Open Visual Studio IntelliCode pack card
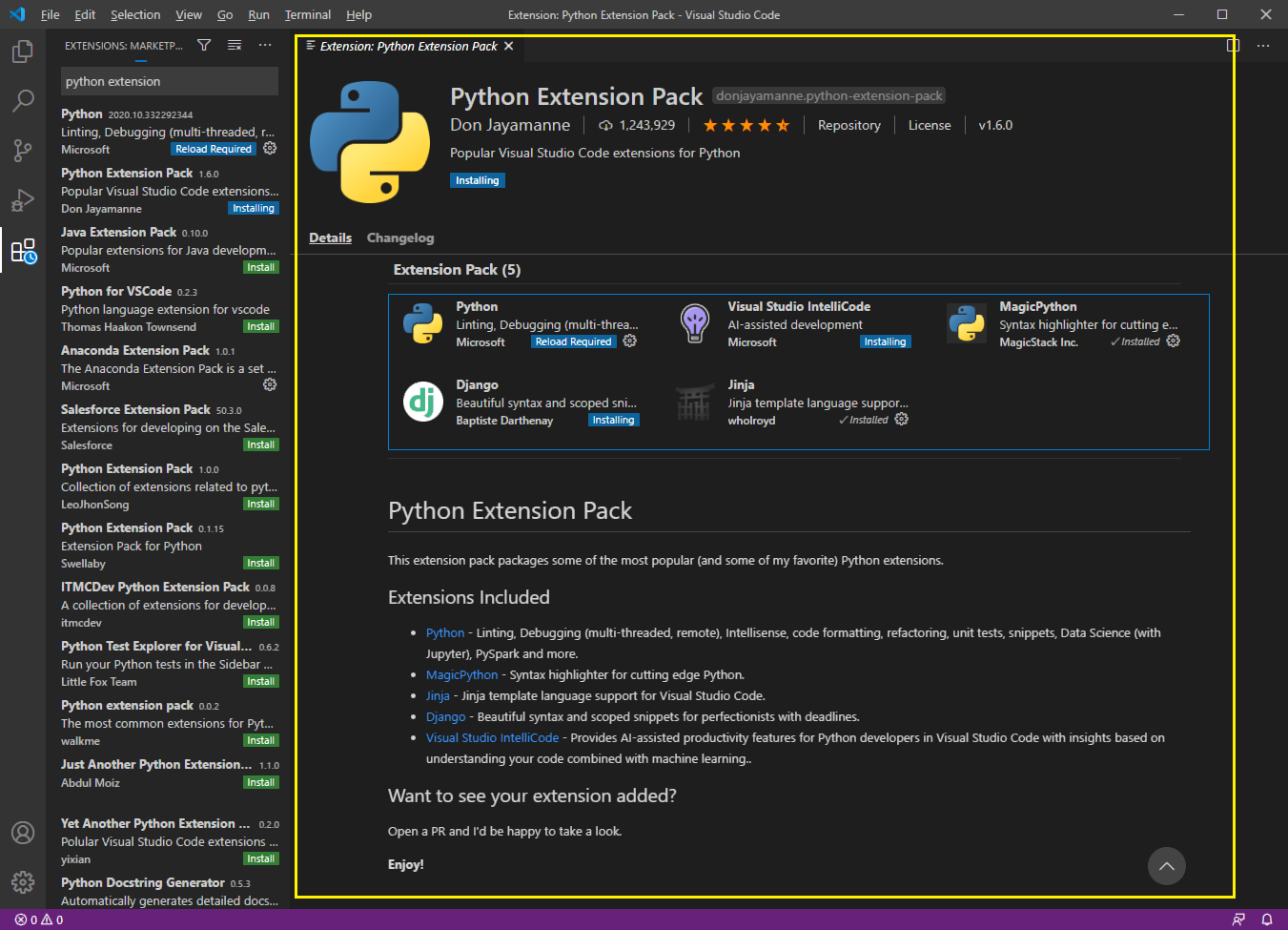1288x930 pixels. point(794,324)
